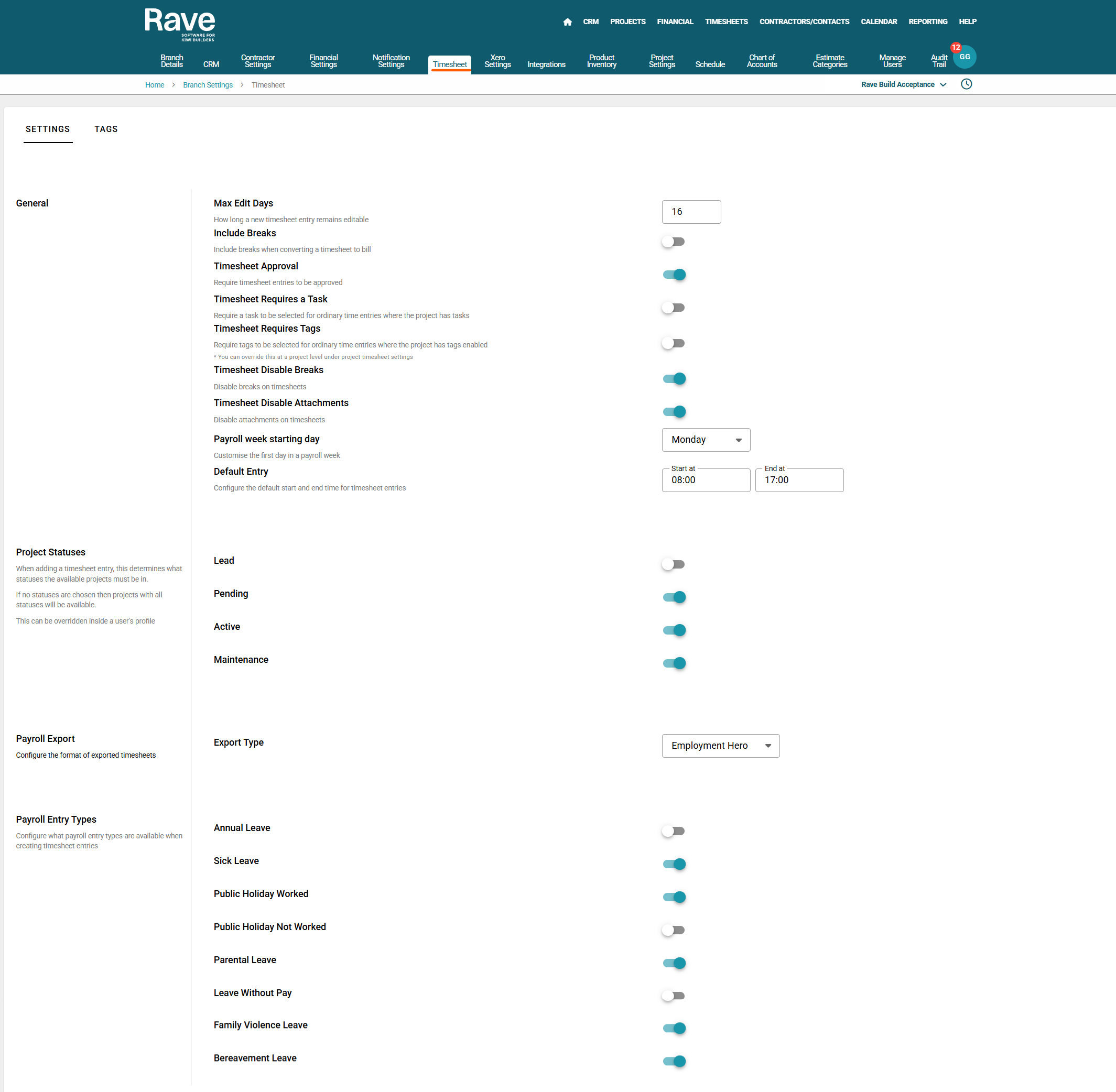Click the Home breadcrumb link
1116x1092 pixels.
click(x=154, y=85)
